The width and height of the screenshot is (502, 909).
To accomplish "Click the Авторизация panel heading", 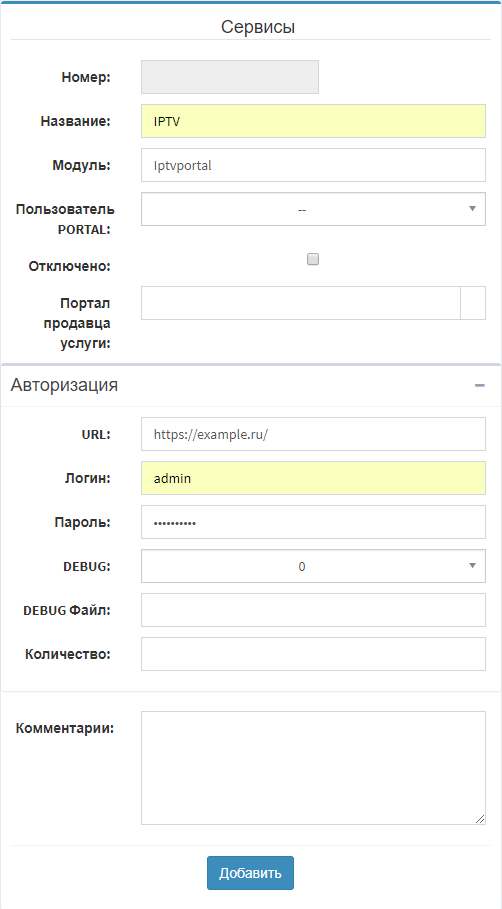I will click(64, 385).
